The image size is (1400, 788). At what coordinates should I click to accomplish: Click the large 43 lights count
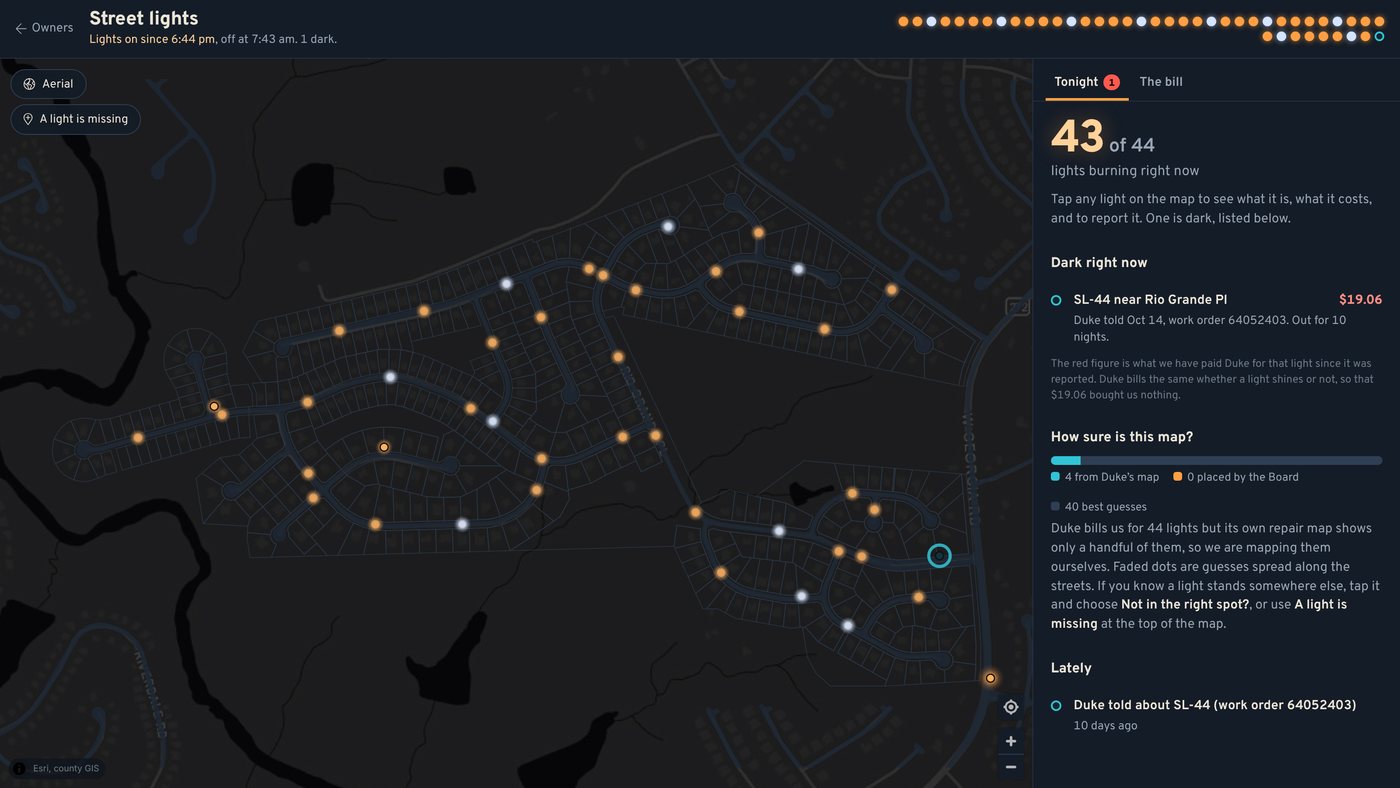(1077, 137)
